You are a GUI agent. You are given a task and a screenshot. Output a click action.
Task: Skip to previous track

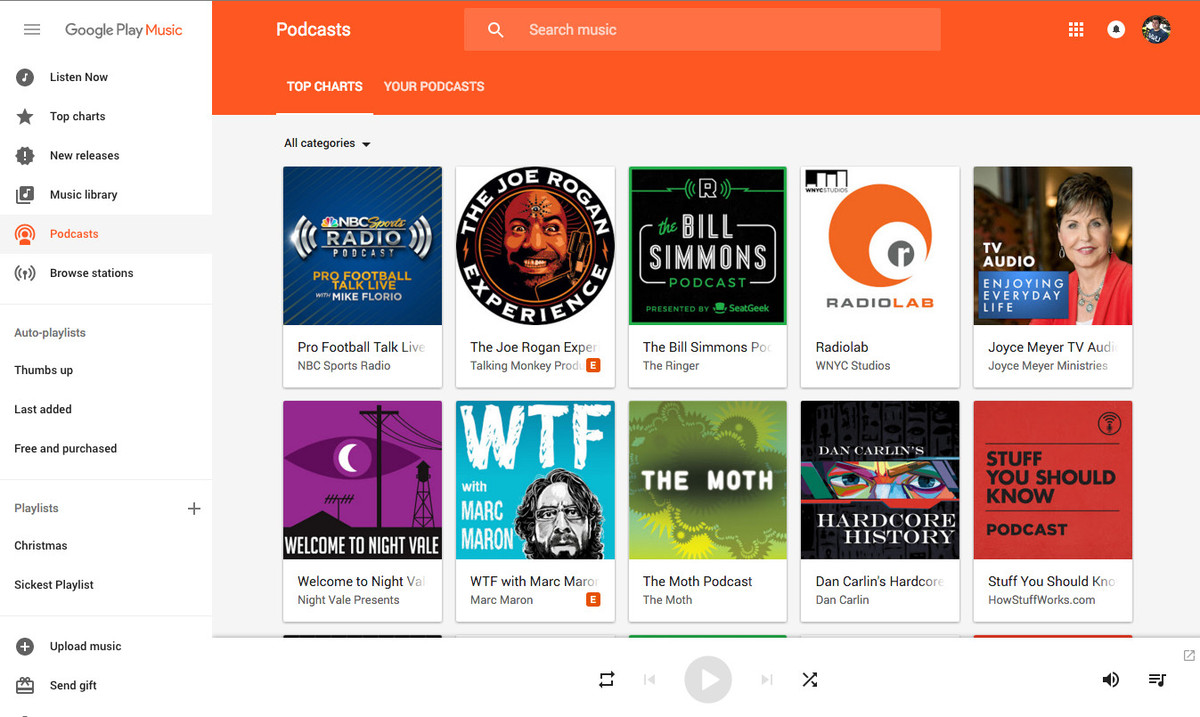coord(649,680)
